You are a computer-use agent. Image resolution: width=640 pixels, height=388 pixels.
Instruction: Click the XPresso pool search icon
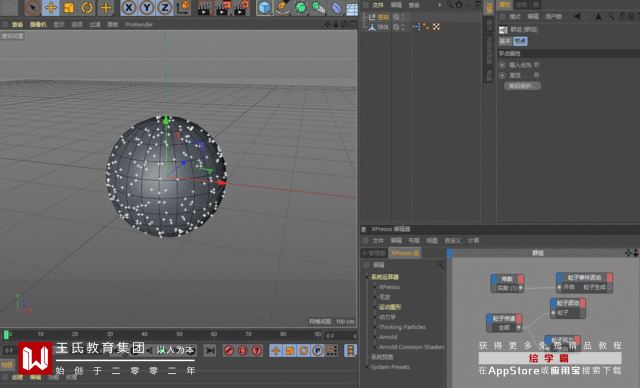[440, 265]
